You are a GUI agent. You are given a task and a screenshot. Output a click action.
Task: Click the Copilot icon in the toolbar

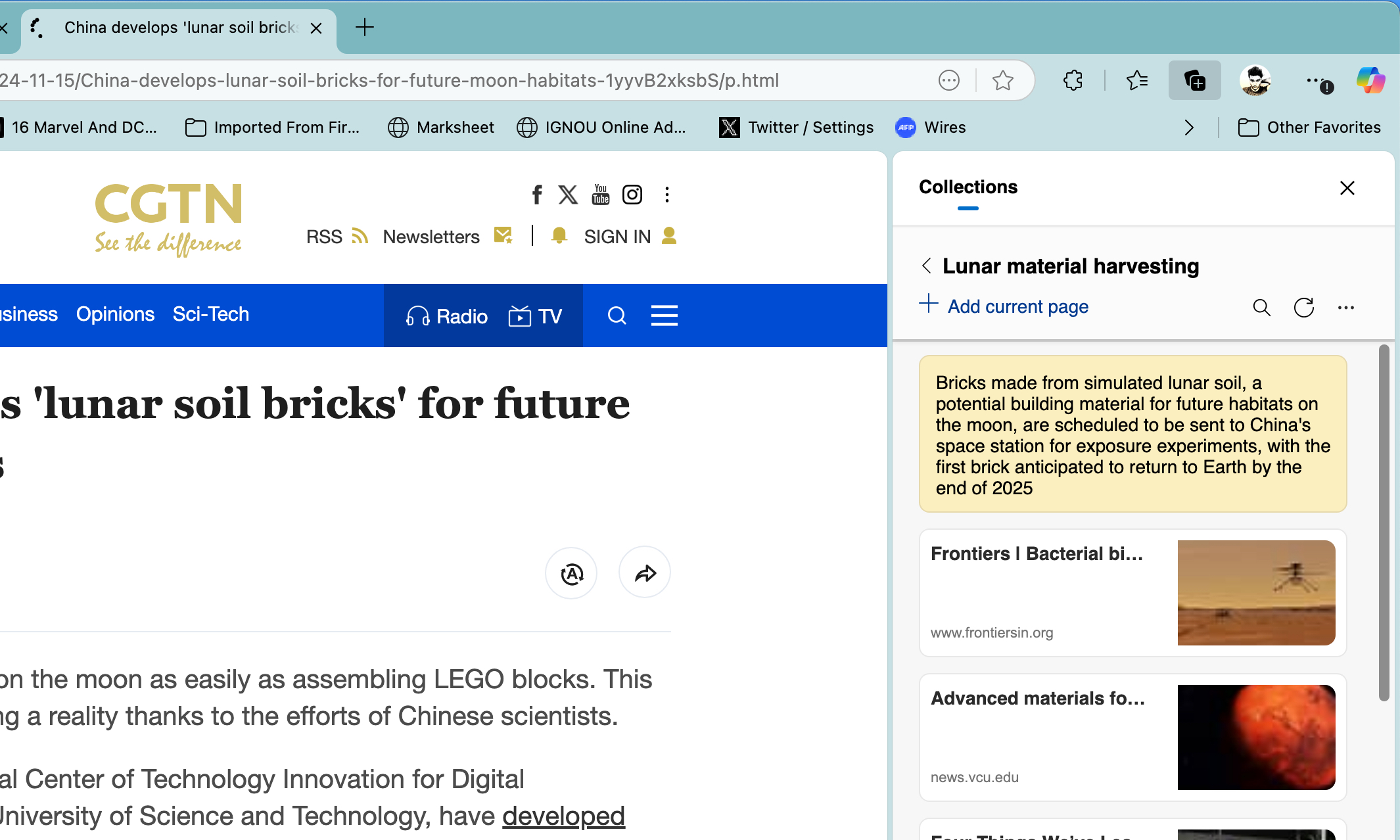point(1370,80)
